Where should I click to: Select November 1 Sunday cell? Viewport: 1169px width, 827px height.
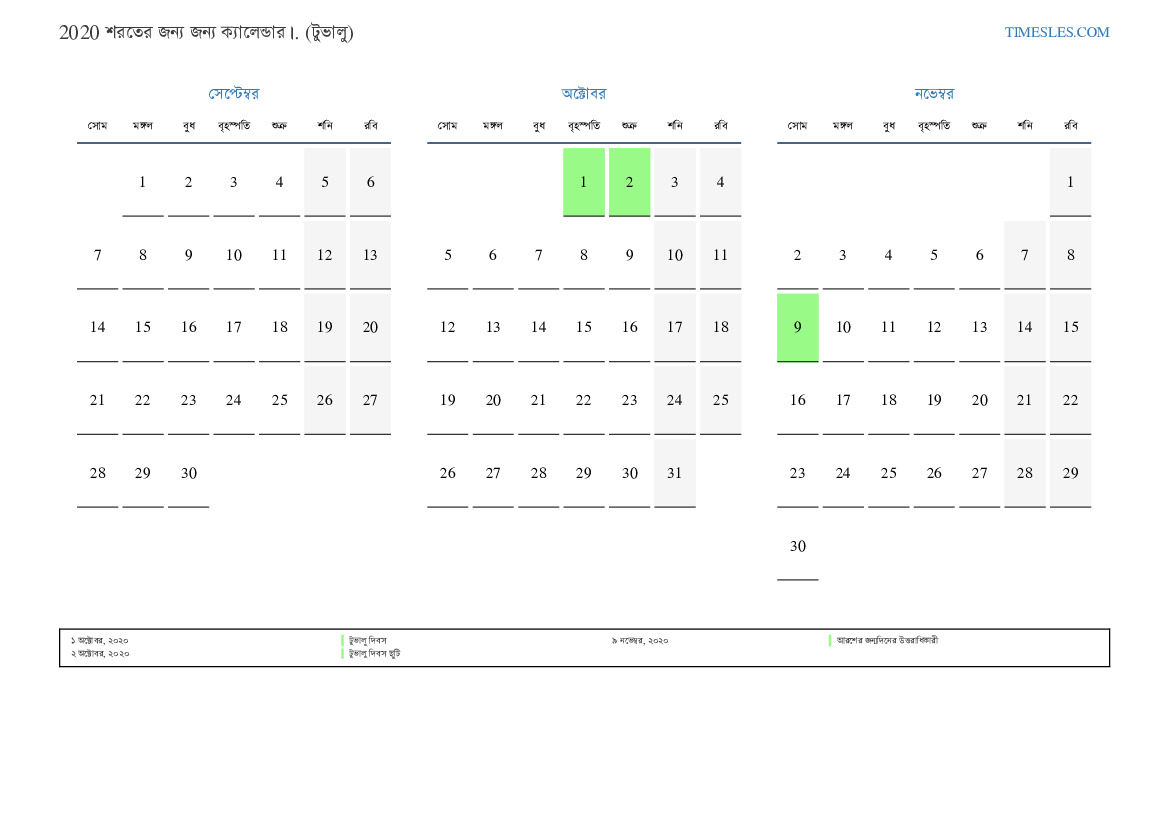point(1071,182)
